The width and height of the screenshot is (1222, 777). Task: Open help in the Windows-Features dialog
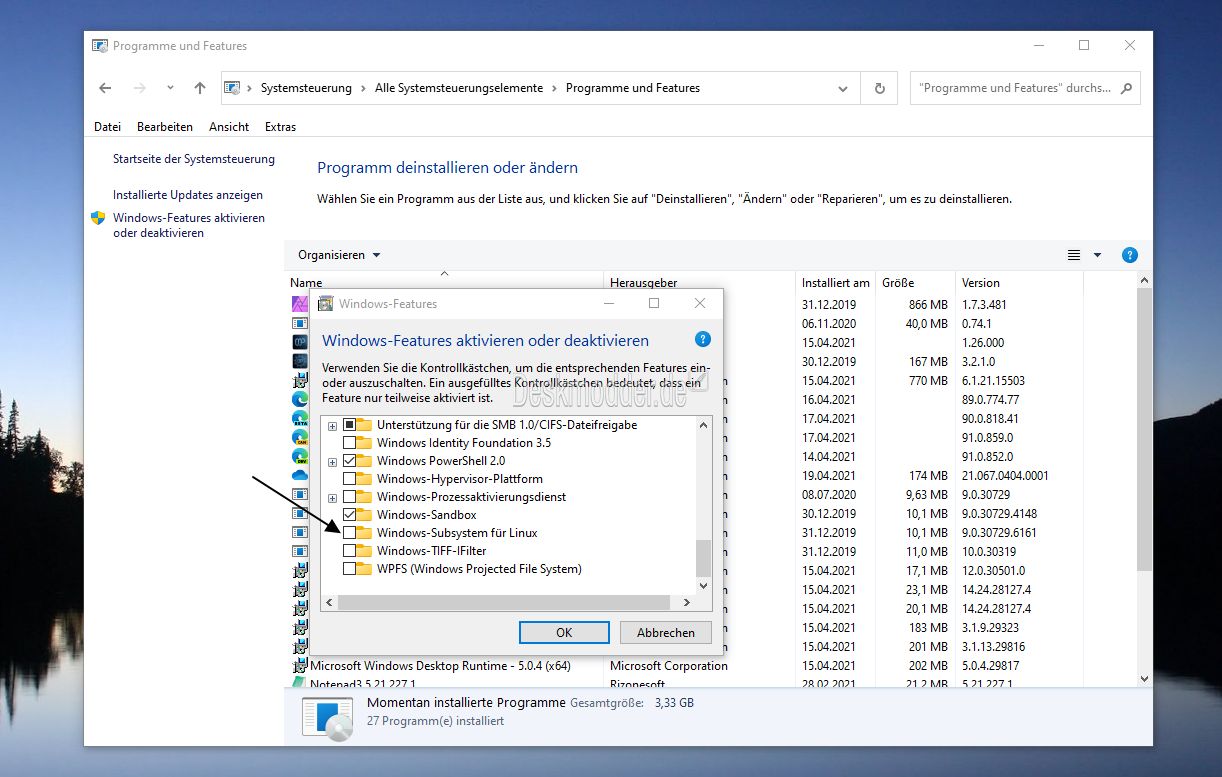pos(702,340)
